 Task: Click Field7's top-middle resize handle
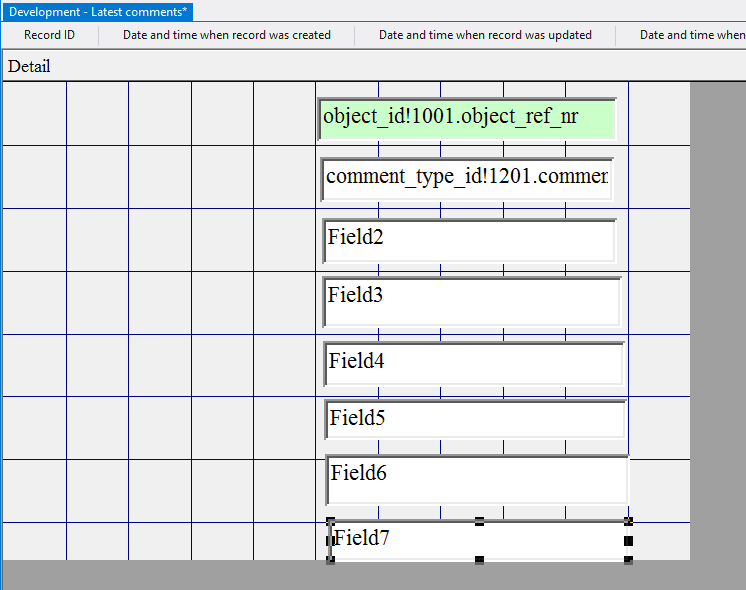[x=479, y=521]
